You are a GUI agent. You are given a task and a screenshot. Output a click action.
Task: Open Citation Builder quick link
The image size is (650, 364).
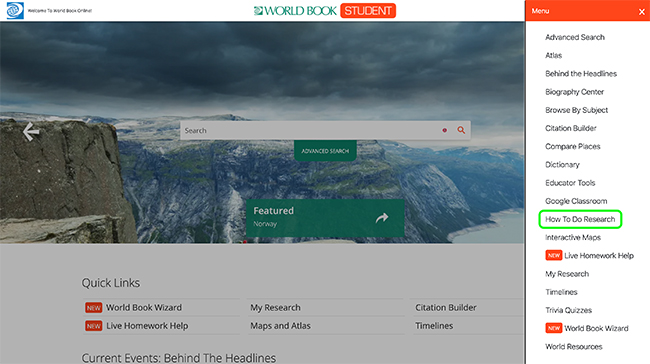(x=446, y=308)
